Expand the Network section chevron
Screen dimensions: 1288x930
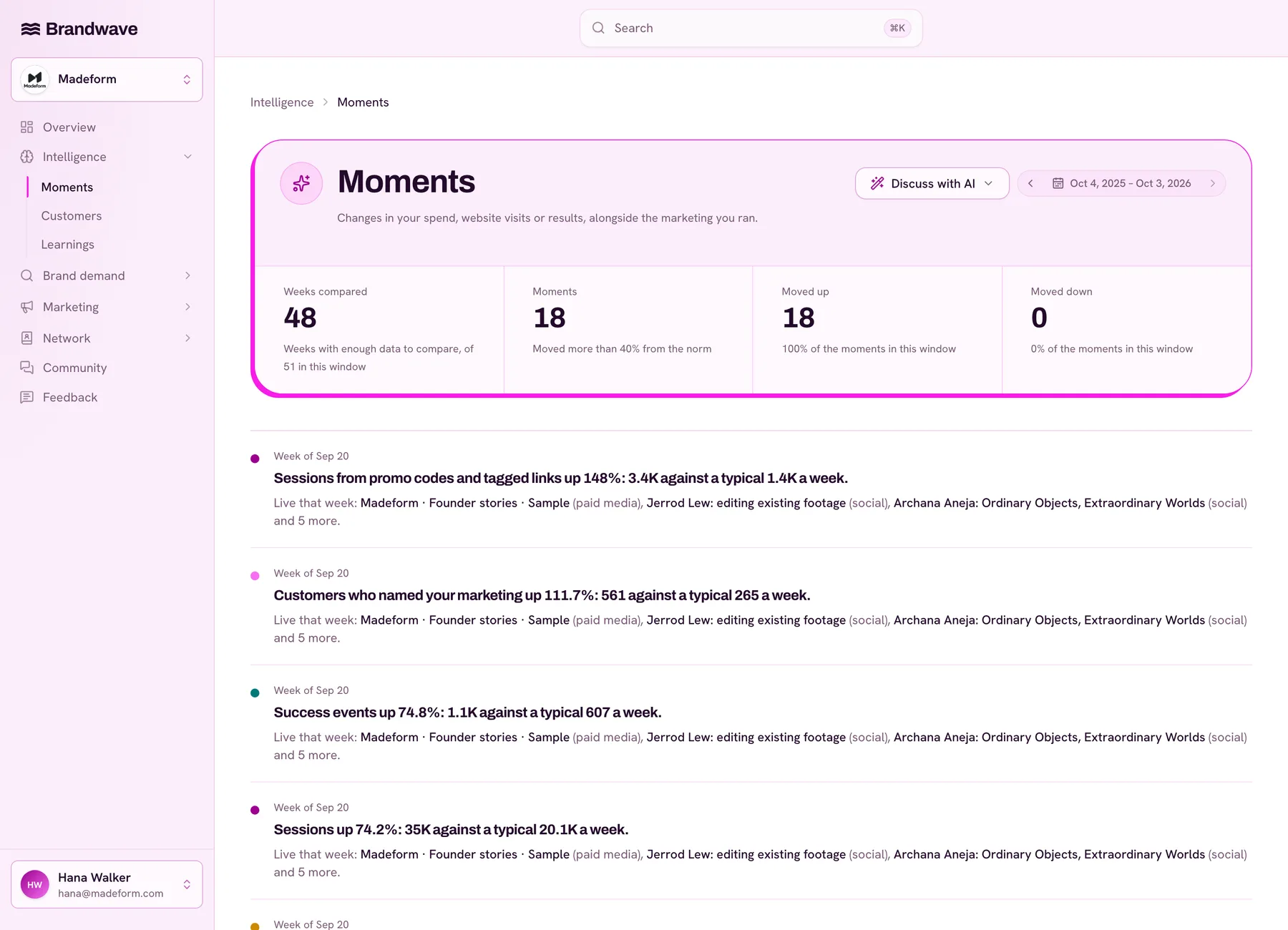(187, 338)
